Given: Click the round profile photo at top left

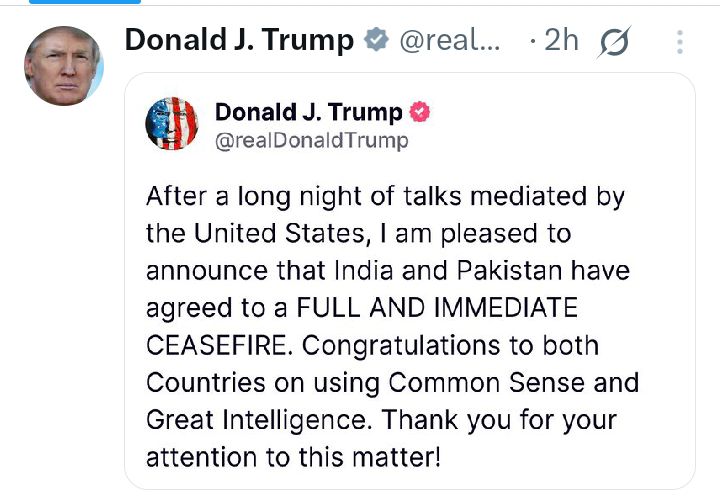Looking at the screenshot, I should coord(63,65).
